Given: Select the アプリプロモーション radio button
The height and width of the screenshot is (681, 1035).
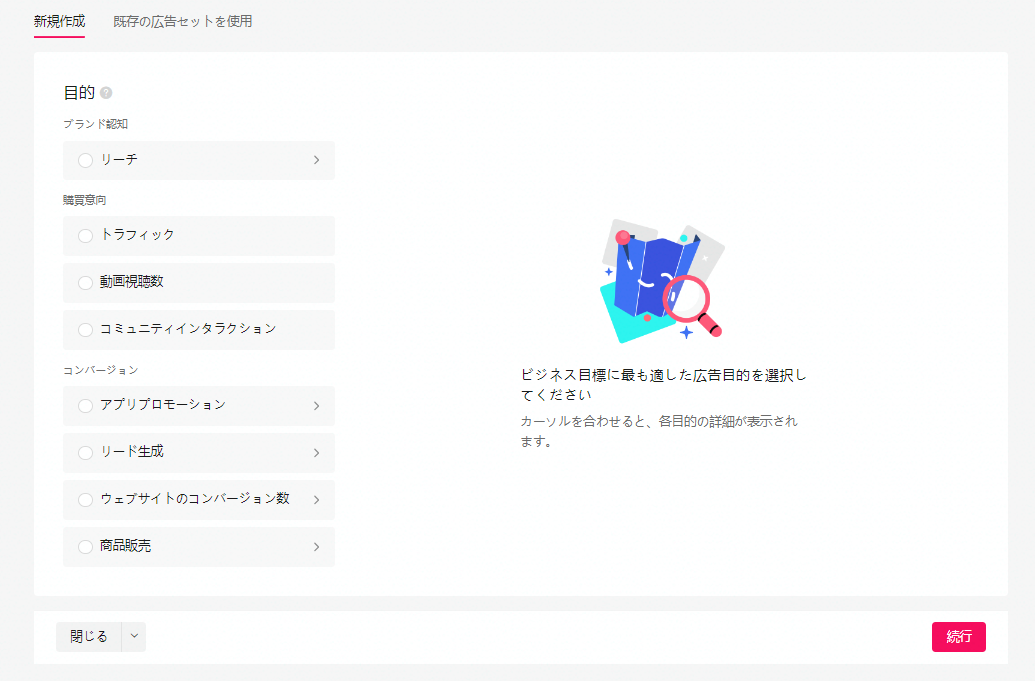Looking at the screenshot, I should [x=85, y=406].
